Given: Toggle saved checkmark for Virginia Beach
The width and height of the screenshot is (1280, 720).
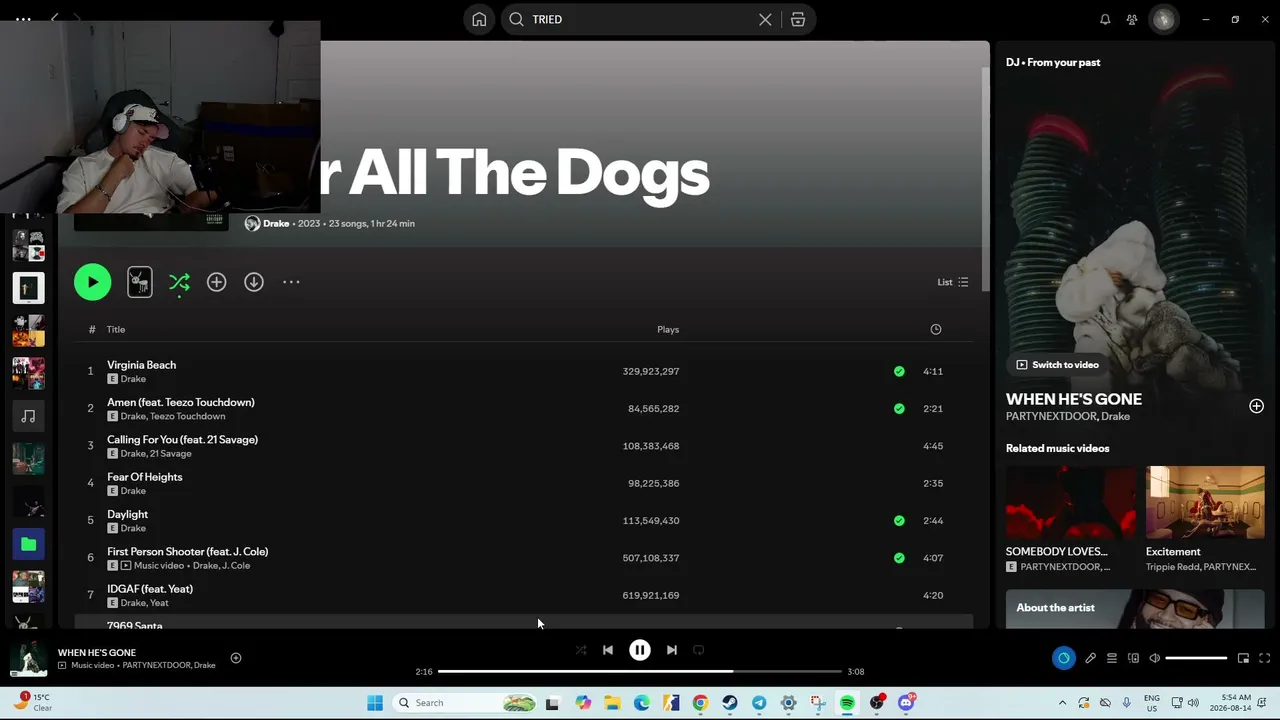Looking at the screenshot, I should click(899, 371).
